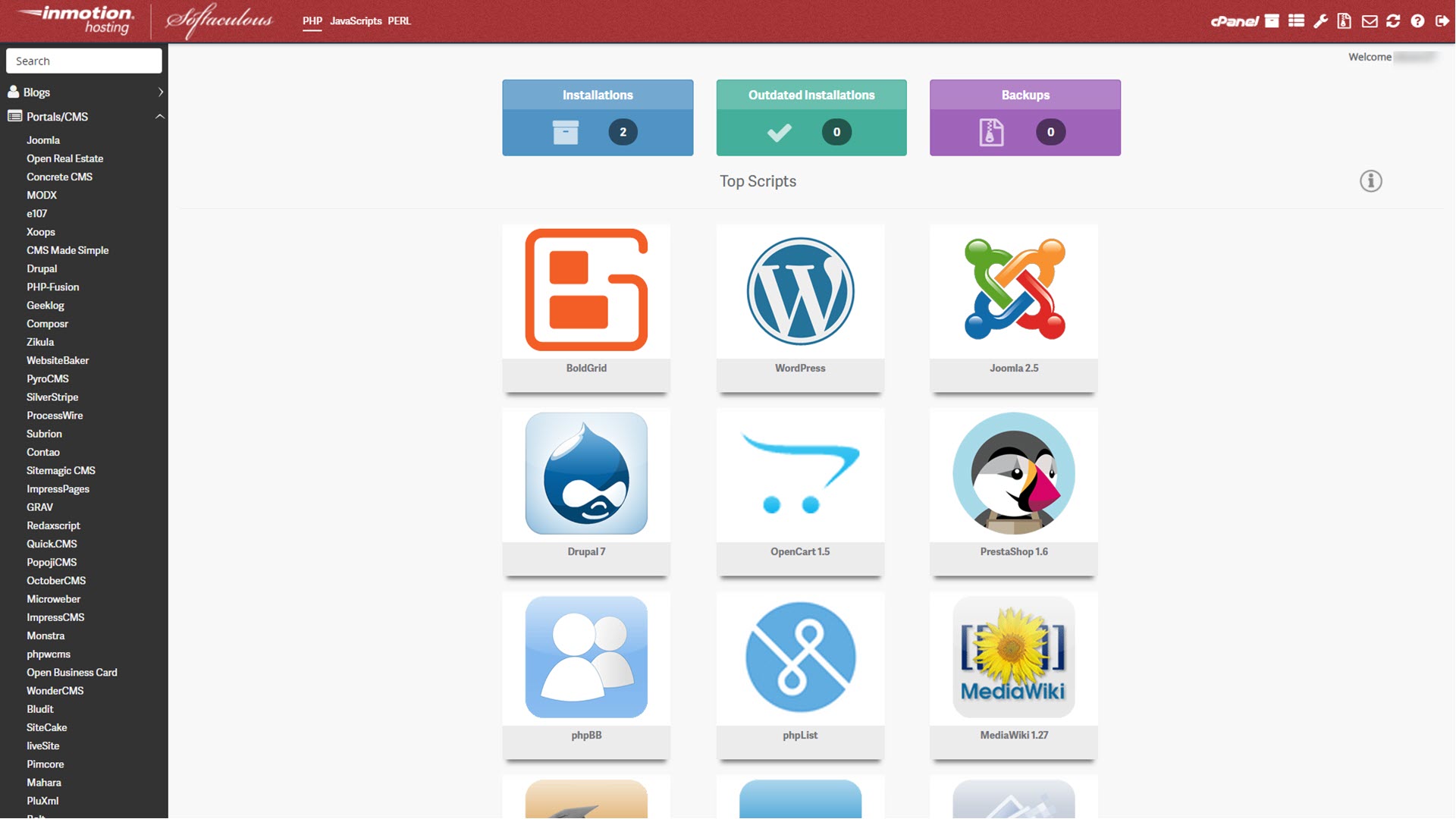Screen dimensions: 1456x819
Task: Open backups zip-file icon in header
Action: [1344, 21]
